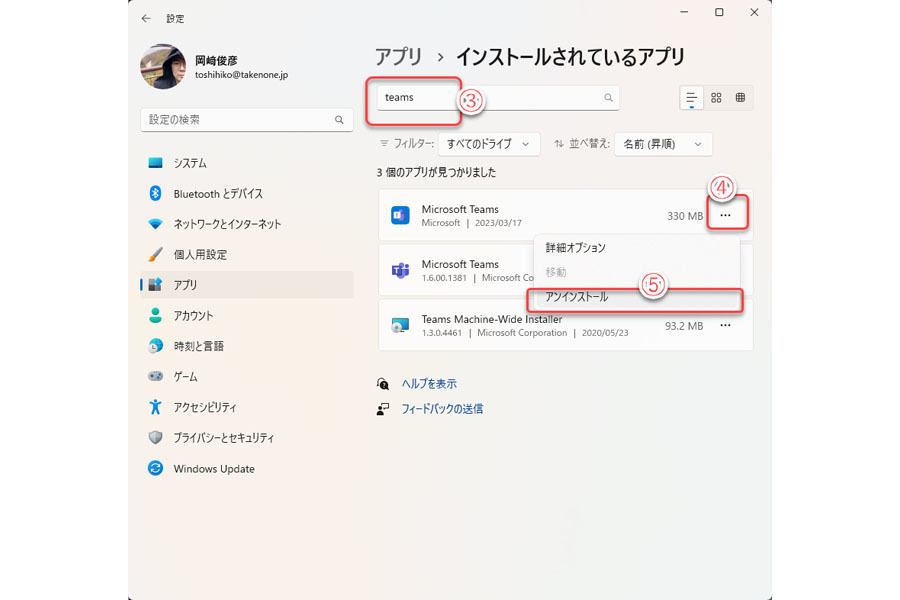This screenshot has height=600, width=900.
Task: Choose 移動 from the context menu
Action: [636, 272]
